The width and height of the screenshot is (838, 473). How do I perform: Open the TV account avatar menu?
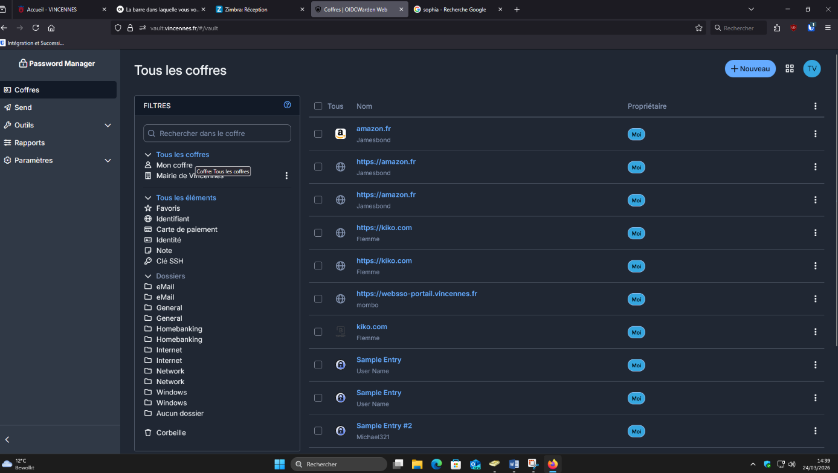pos(812,68)
